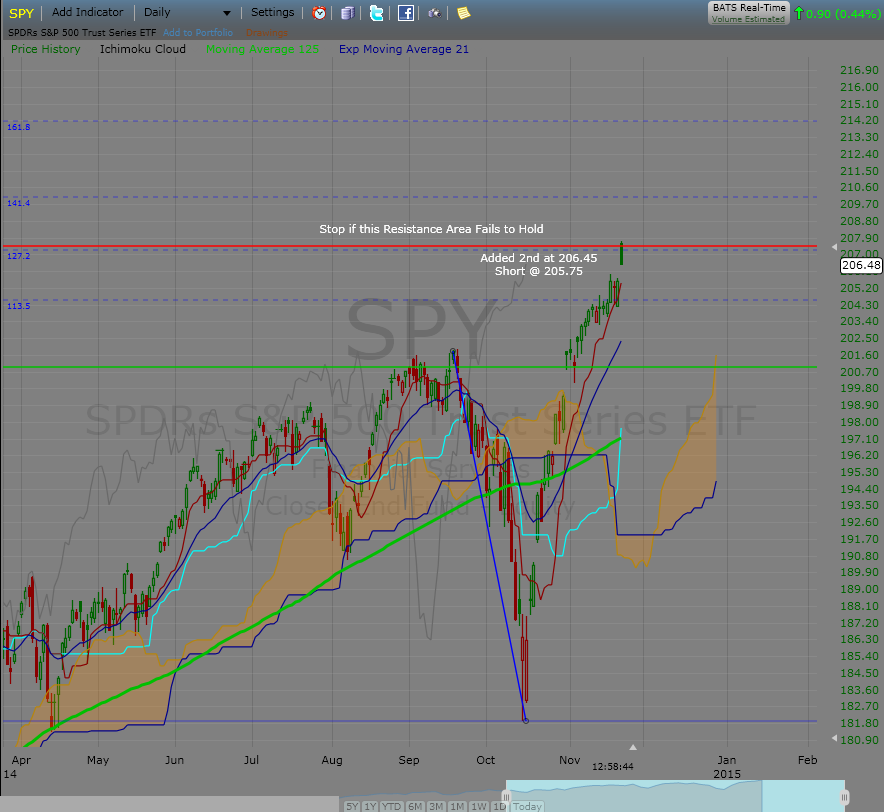Click the highlighted navigator range window
884x812 pixels.
(675, 796)
